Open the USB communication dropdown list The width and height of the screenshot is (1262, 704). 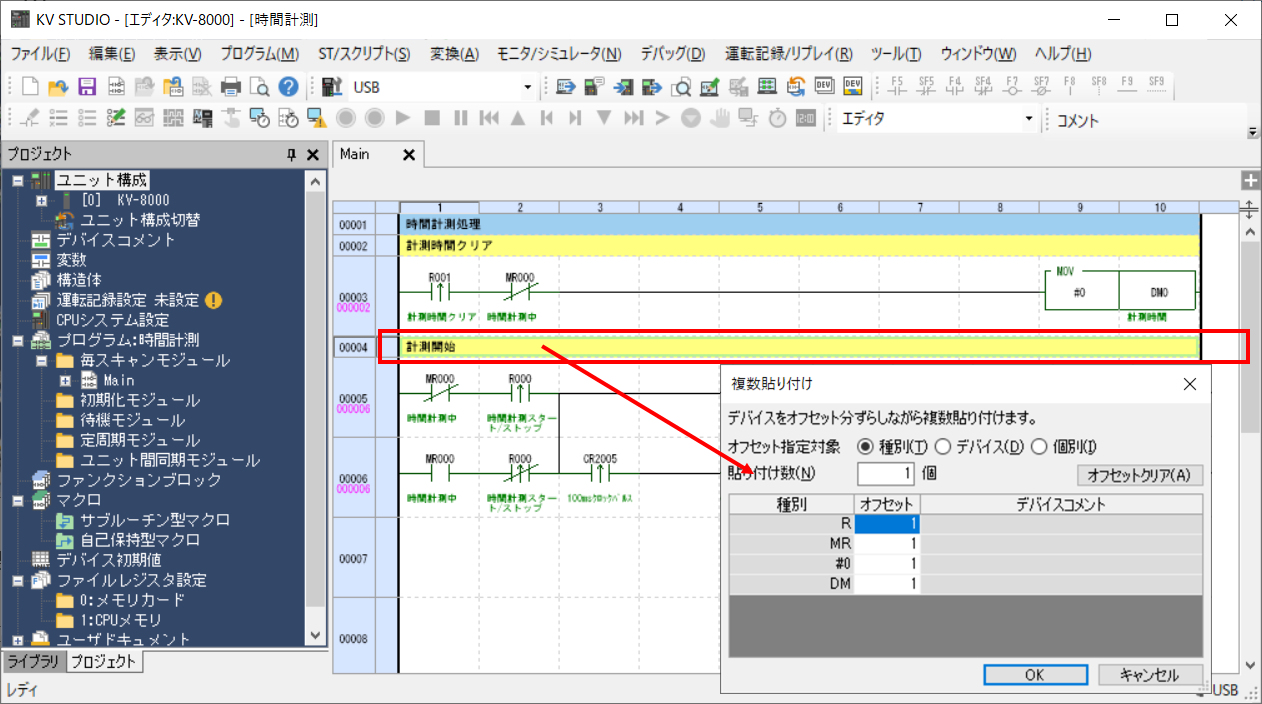coord(528,87)
